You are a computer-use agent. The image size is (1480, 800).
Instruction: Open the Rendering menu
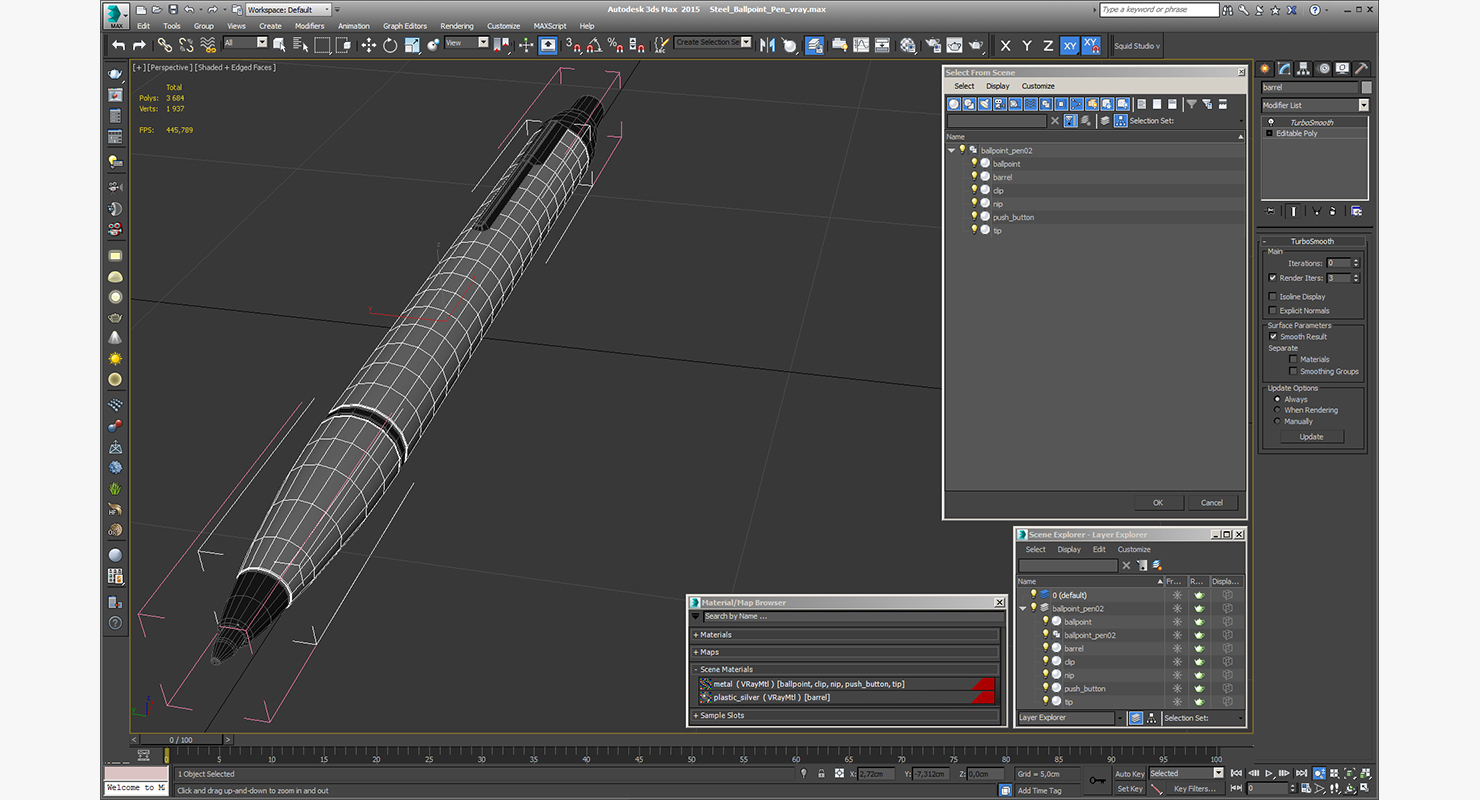[x=457, y=26]
